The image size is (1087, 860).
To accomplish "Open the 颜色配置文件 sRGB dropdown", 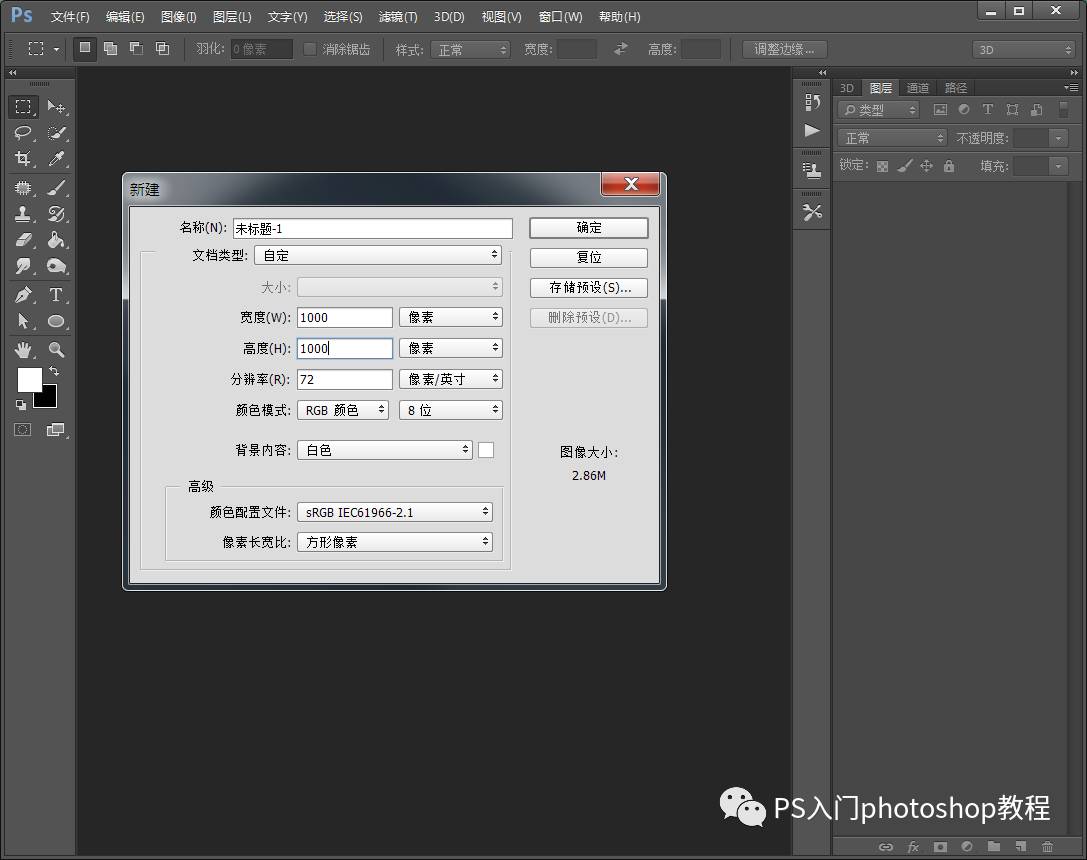I will click(x=394, y=512).
